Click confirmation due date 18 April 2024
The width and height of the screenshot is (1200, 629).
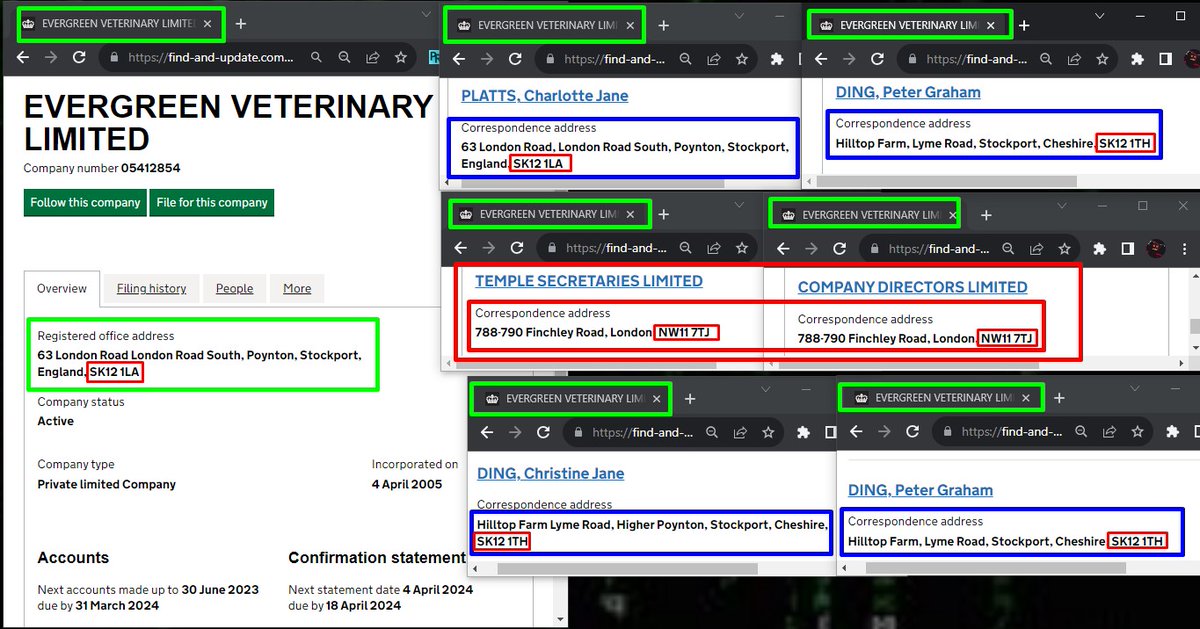(x=364, y=605)
